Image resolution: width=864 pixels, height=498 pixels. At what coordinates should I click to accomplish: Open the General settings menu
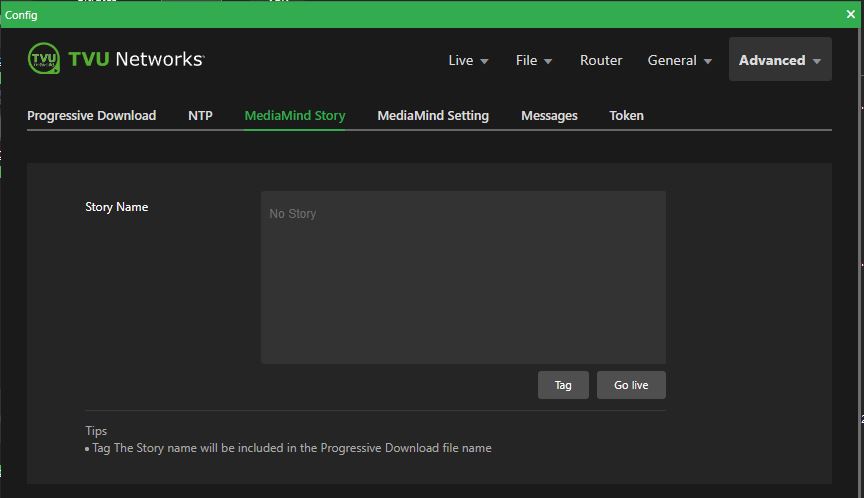pyautogui.click(x=672, y=60)
